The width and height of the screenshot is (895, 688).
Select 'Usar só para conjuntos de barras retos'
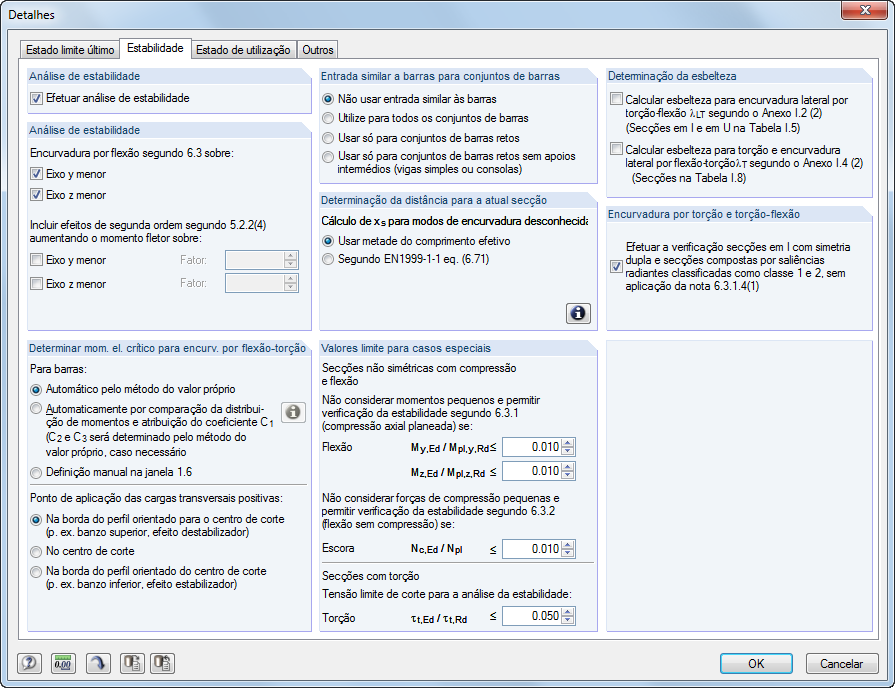328,138
